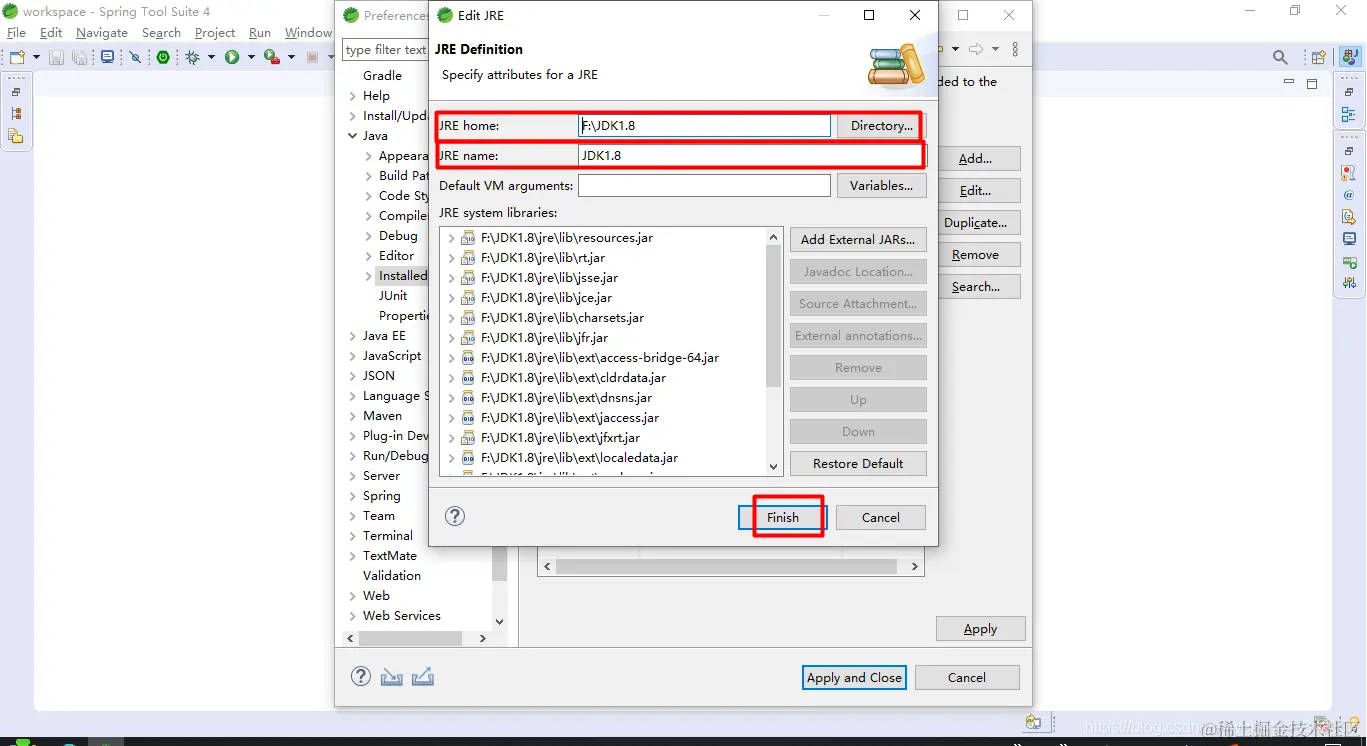Open the Run menu

260,33
